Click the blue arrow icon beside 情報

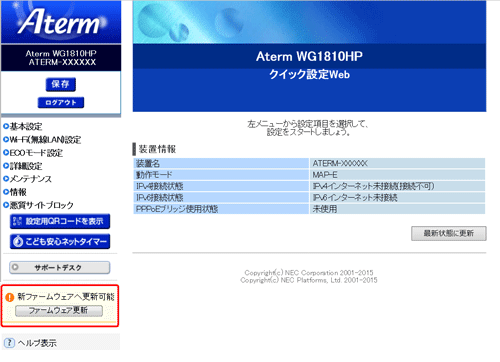pyautogui.click(x=6, y=192)
